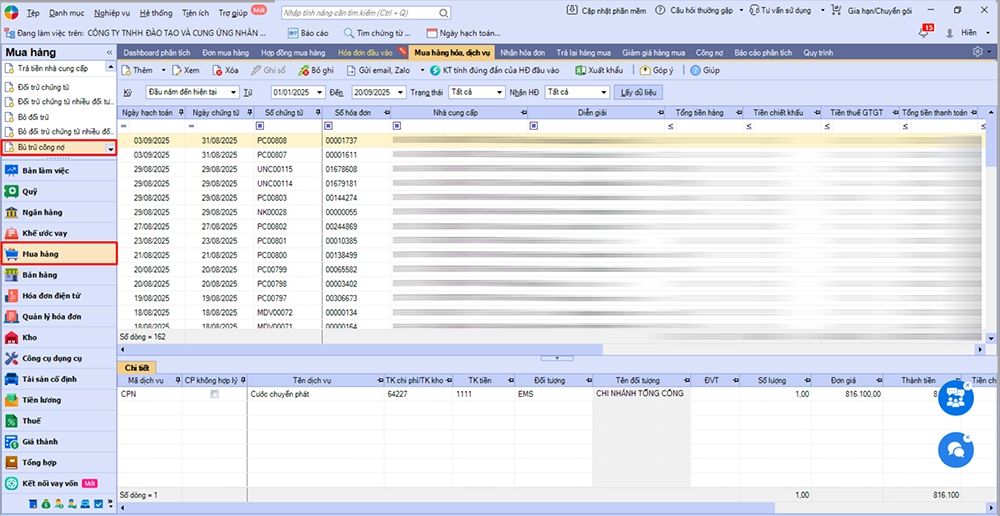Click the Thuế module icon in sidebar
The width and height of the screenshot is (1000, 516).
(11, 421)
